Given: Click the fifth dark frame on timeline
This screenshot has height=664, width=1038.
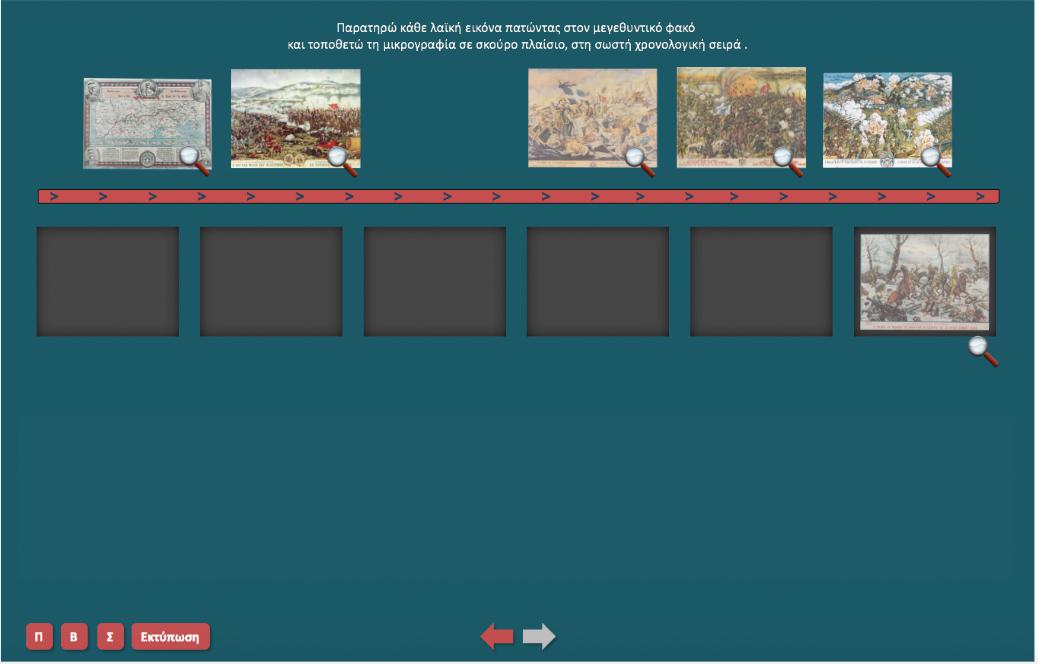Looking at the screenshot, I should (761, 281).
